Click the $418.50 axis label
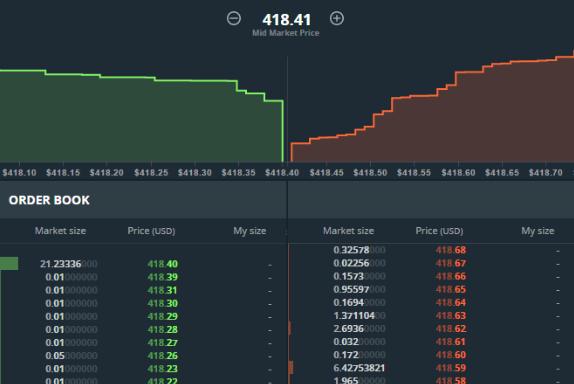This screenshot has height=384, width=574. pyautogui.click(x=370, y=172)
